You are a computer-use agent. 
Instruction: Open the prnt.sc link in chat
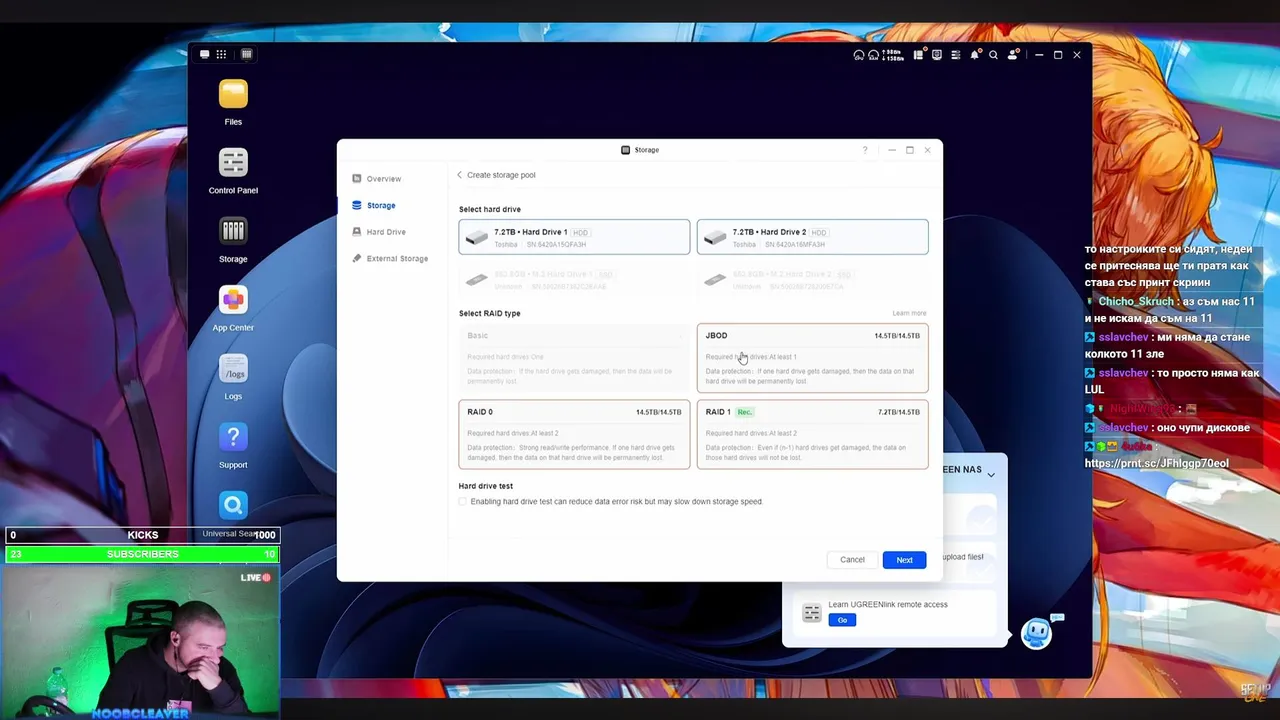click(1157, 463)
